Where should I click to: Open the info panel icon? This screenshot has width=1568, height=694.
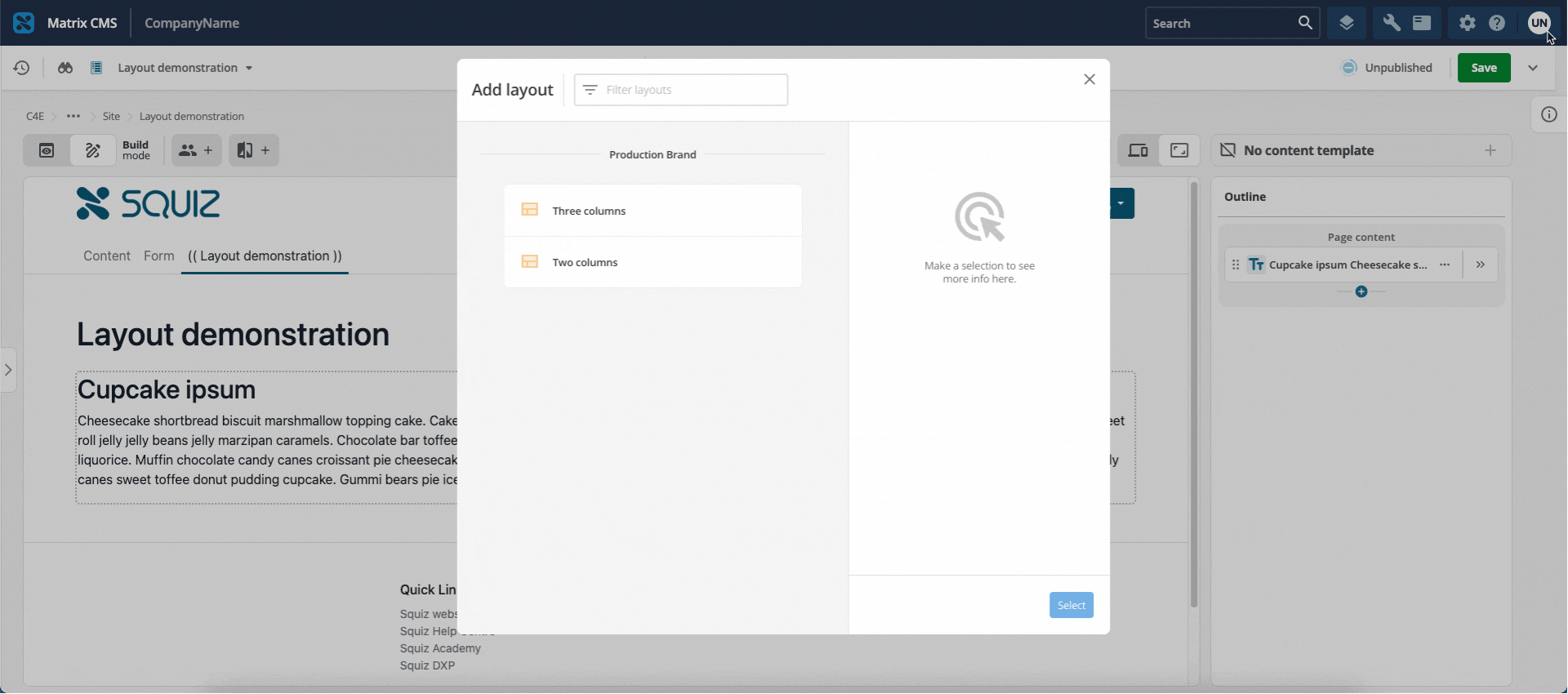pyautogui.click(x=1549, y=114)
